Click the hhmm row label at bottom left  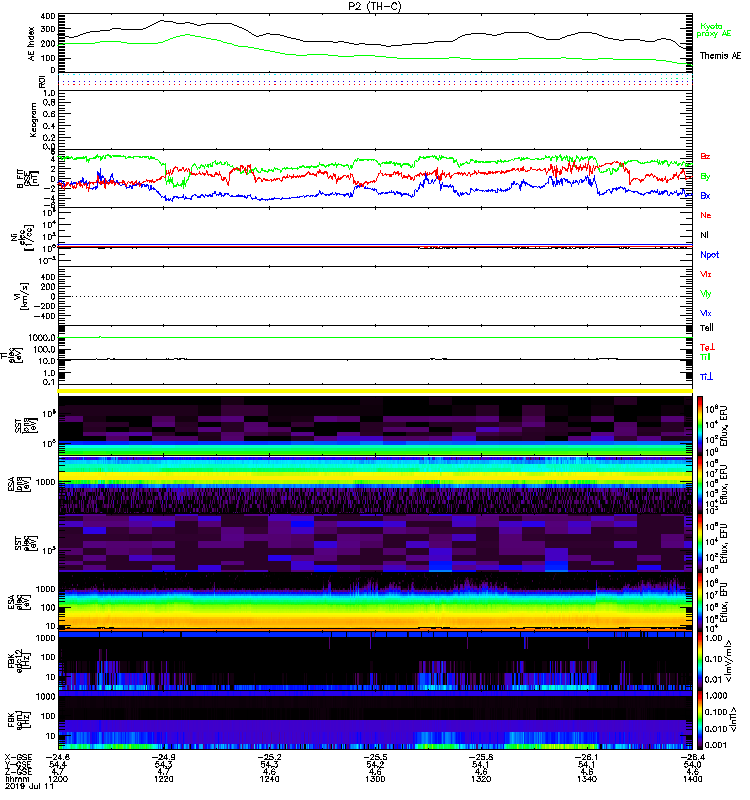[x=15, y=779]
